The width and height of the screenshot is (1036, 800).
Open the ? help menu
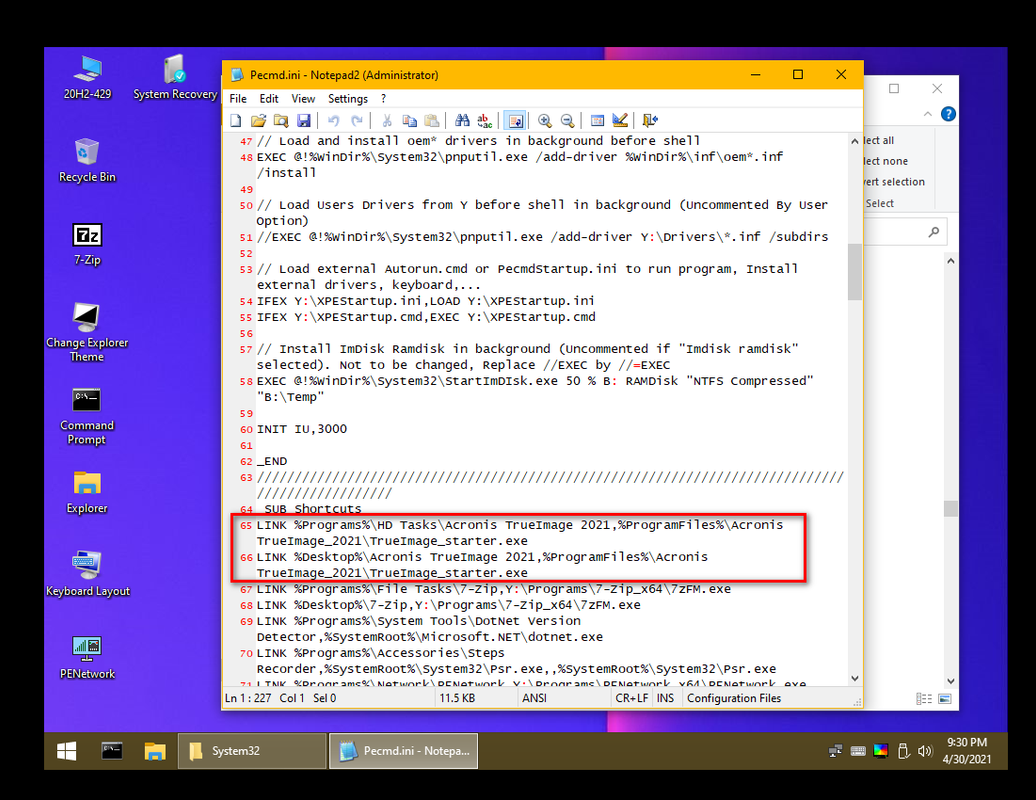point(383,98)
